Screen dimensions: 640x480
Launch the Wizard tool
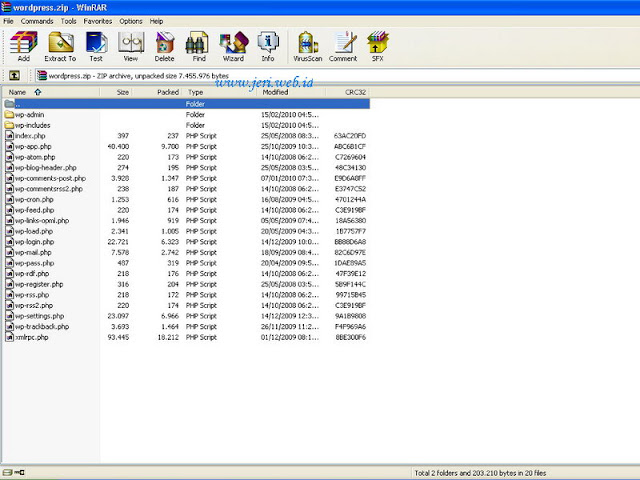[x=233, y=45]
